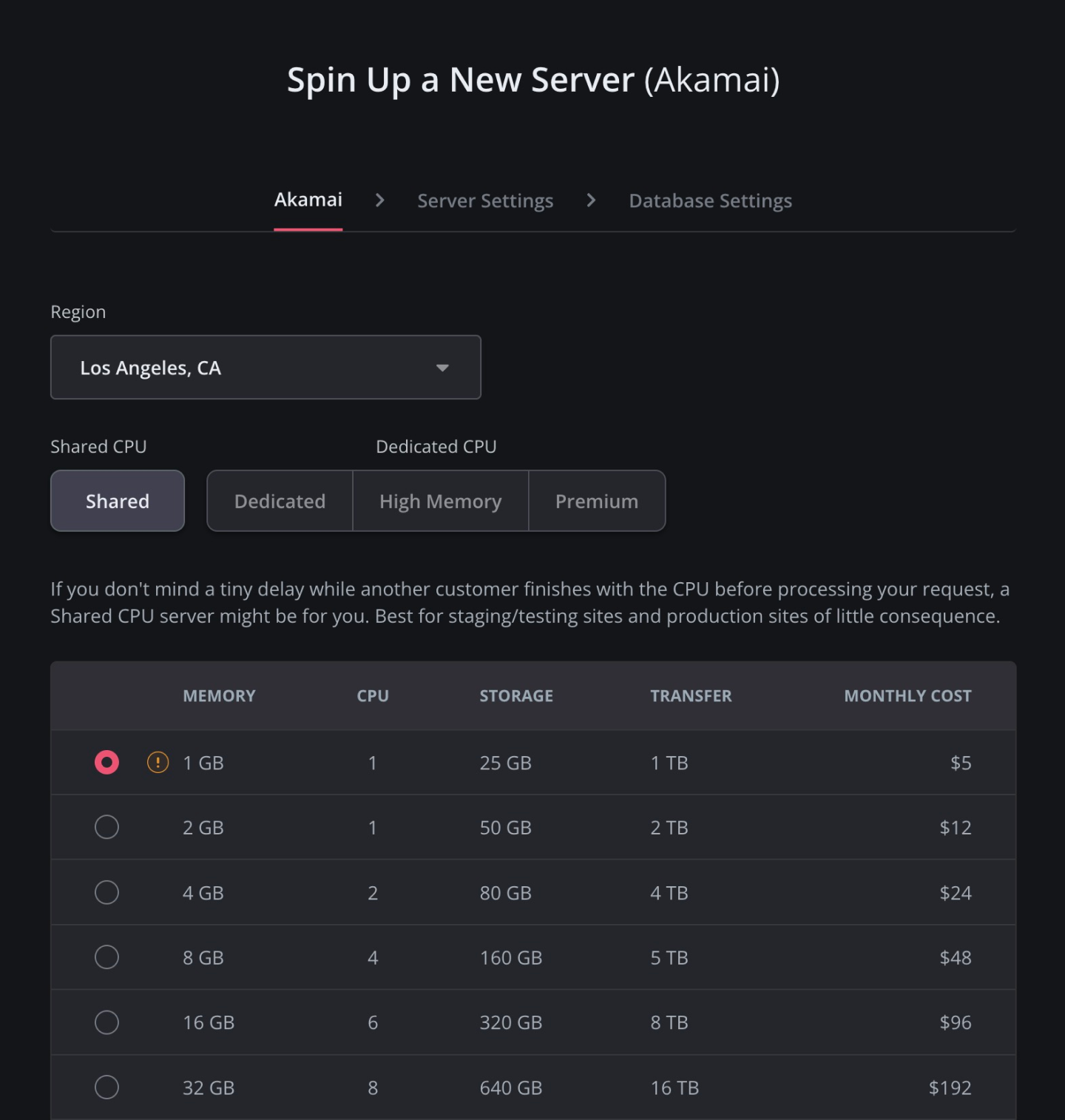Click the Shared CPU group label
Screen dimensions: 1065x1120
[x=98, y=447]
